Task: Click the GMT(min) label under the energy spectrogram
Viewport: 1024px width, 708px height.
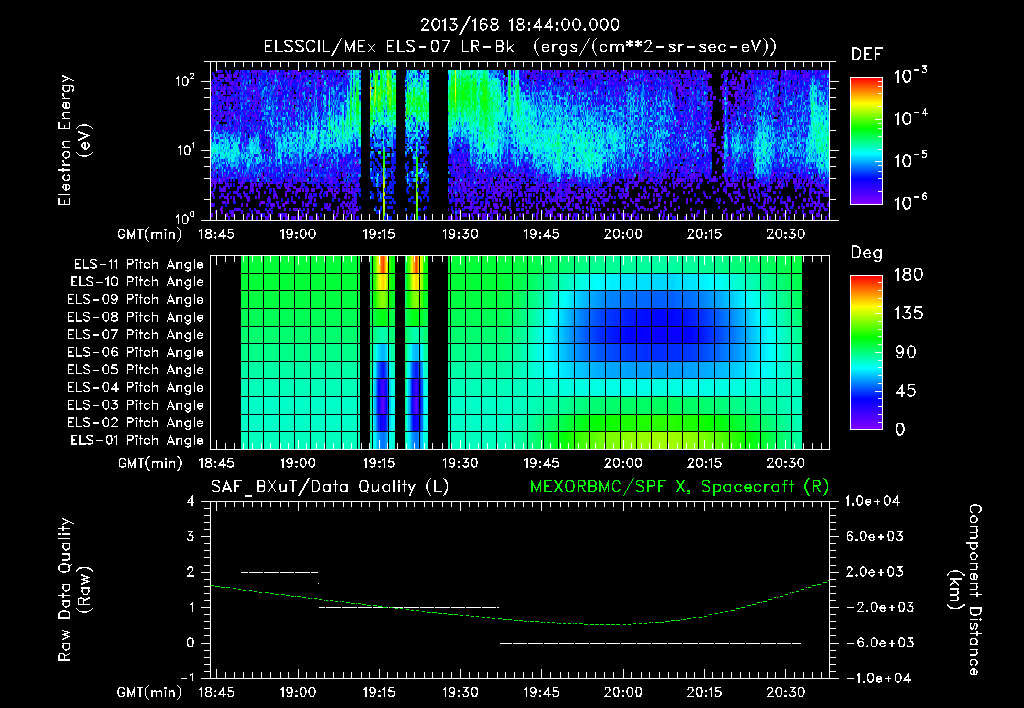Action: click(x=150, y=234)
